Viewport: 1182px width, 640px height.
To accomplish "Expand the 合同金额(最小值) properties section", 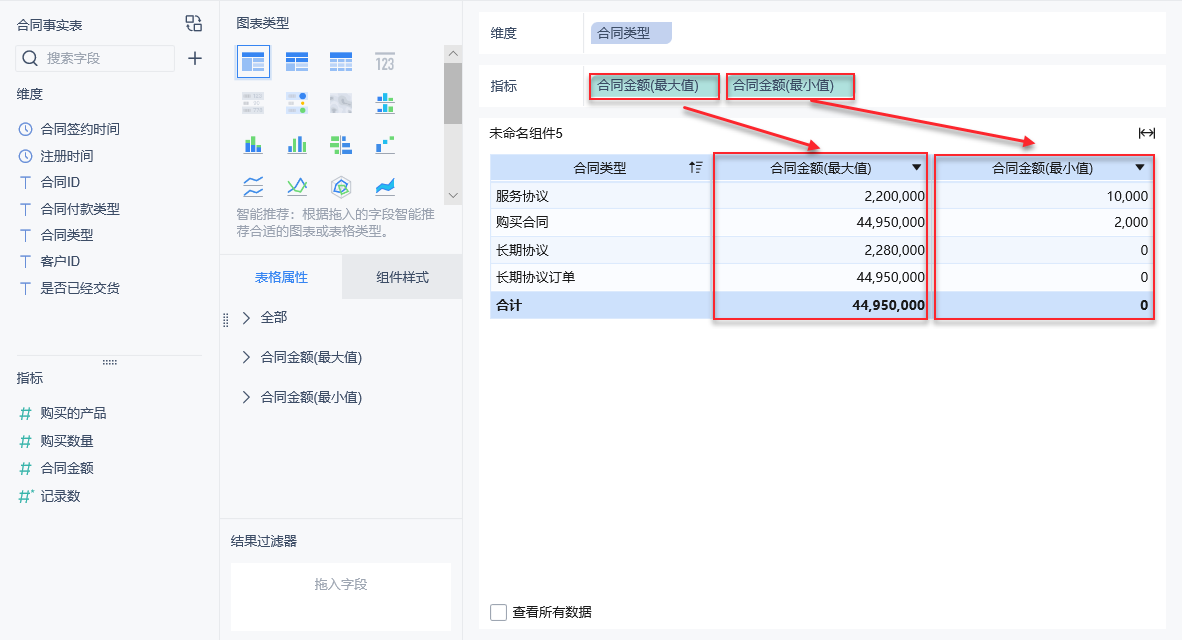I will tap(246, 397).
